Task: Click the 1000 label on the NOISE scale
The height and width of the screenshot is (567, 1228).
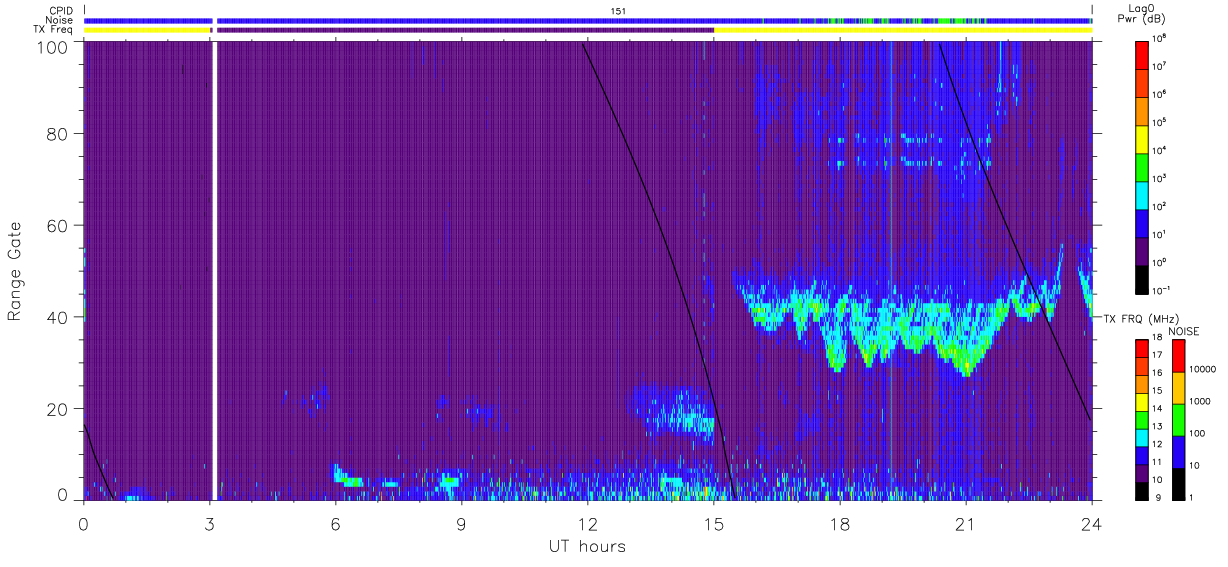Action: point(1201,402)
